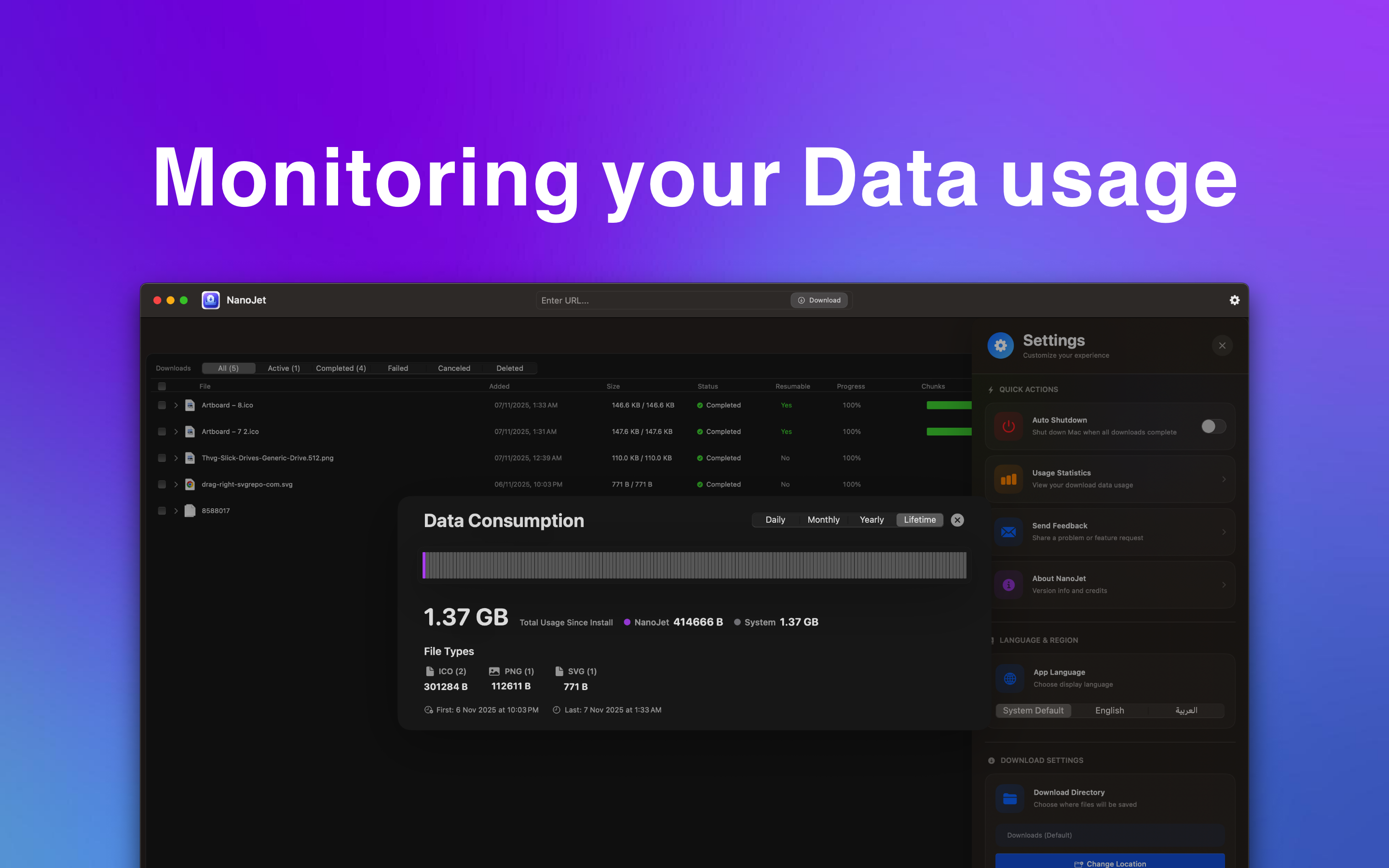
Task: Click the First download clock icon
Action: [429, 710]
